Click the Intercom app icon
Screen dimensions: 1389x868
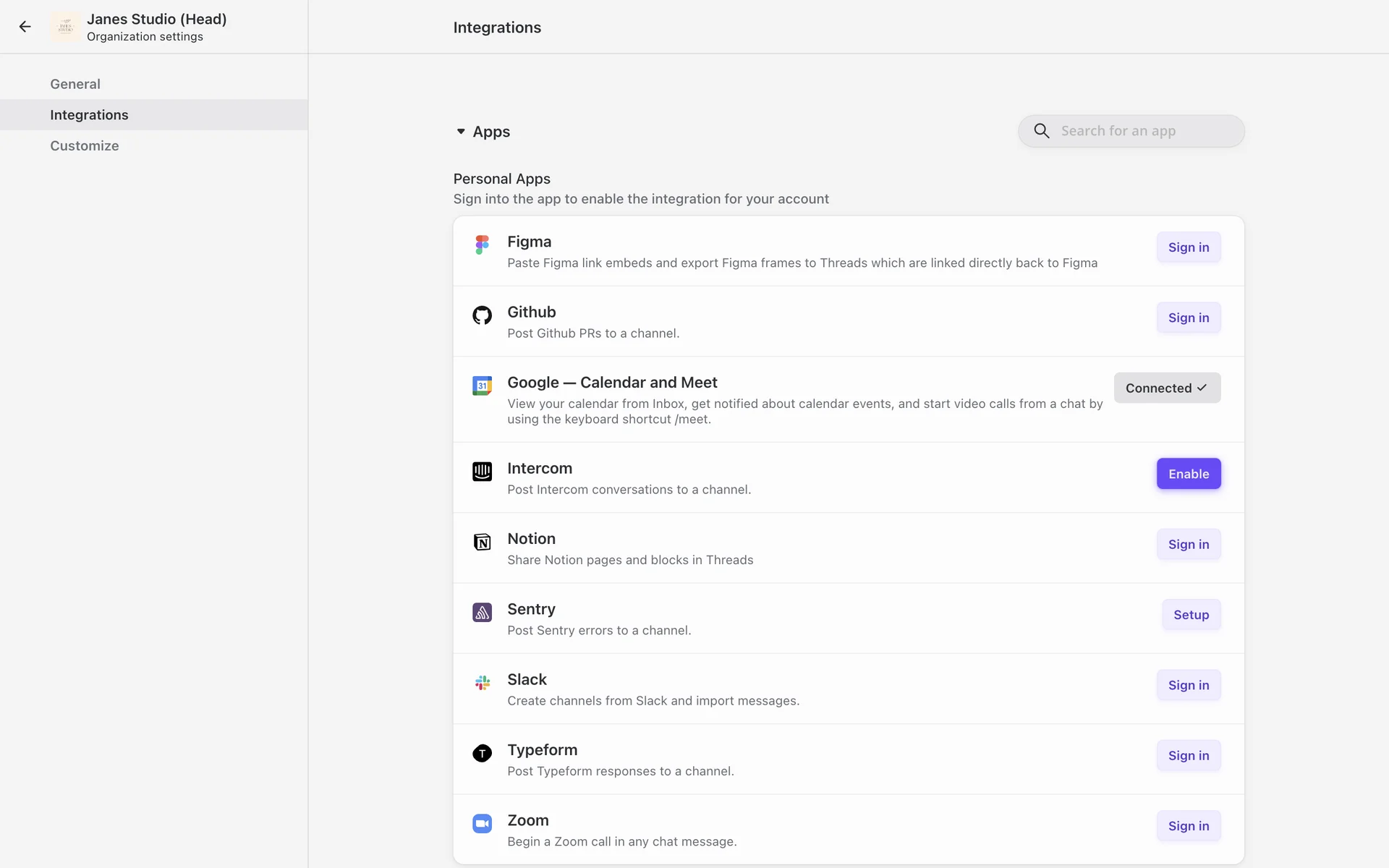tap(482, 472)
